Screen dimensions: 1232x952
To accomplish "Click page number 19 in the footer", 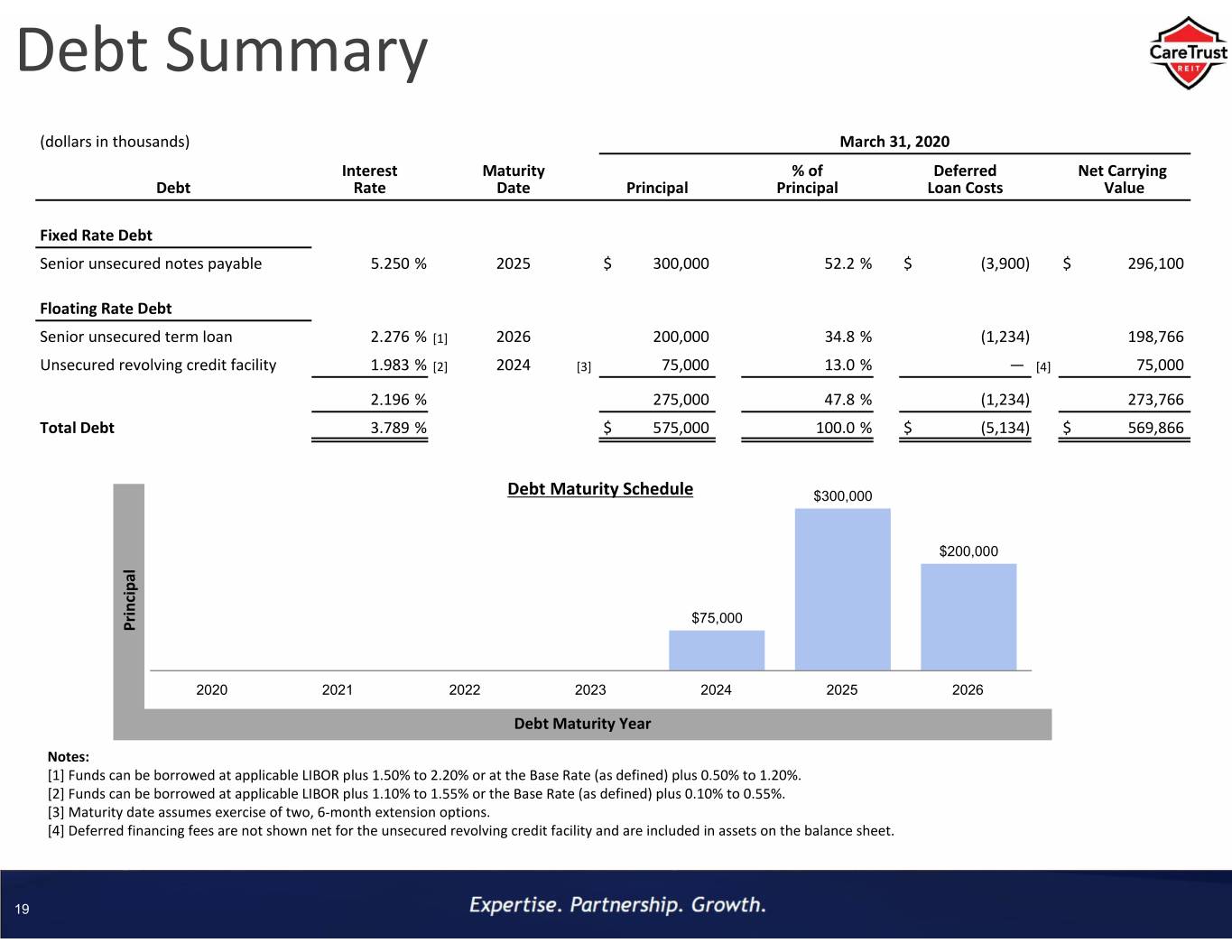I will tap(23, 909).
